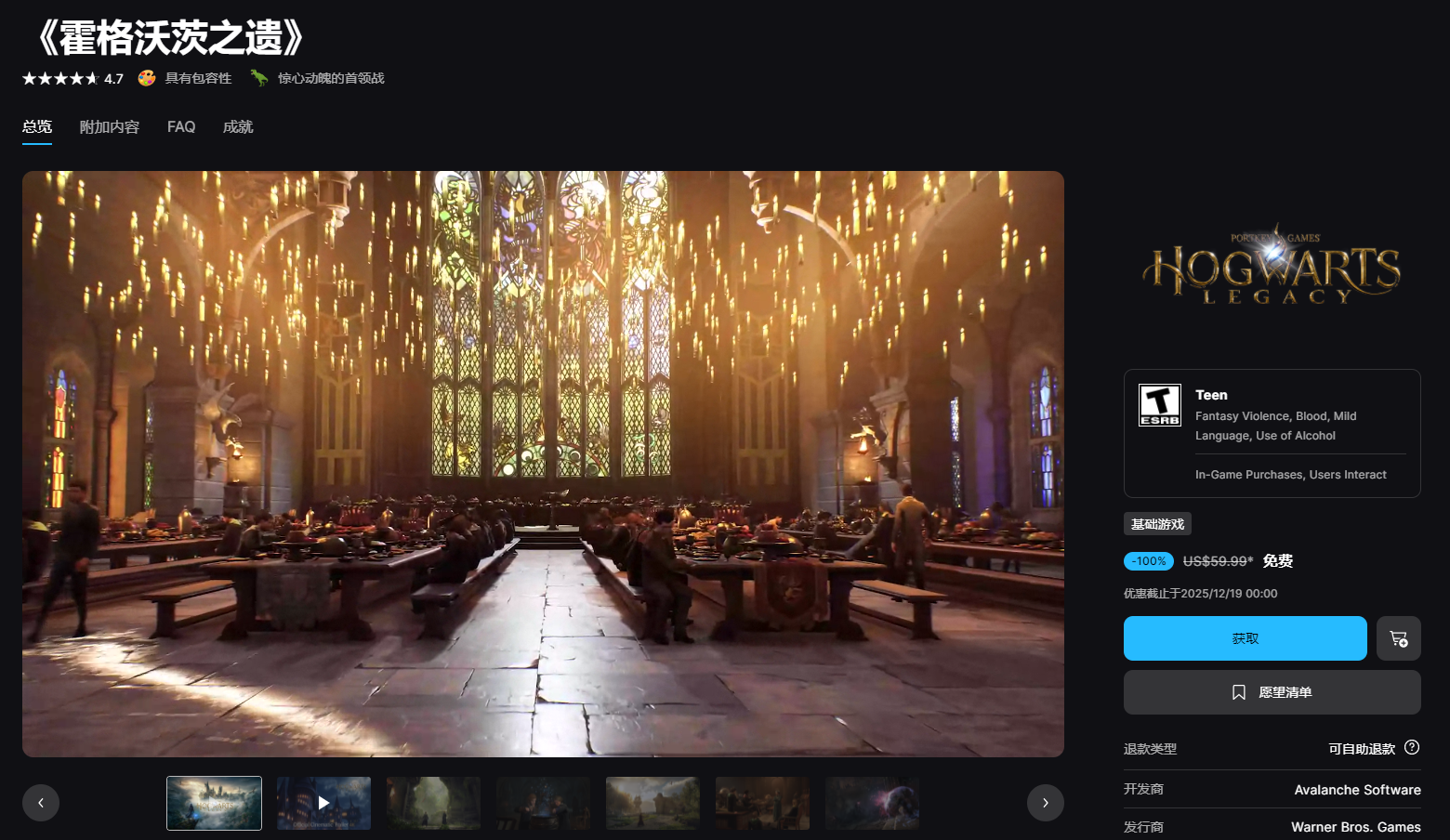1450x840 pixels.
Task: Click the add to cart icon
Action: pyautogui.click(x=1398, y=638)
